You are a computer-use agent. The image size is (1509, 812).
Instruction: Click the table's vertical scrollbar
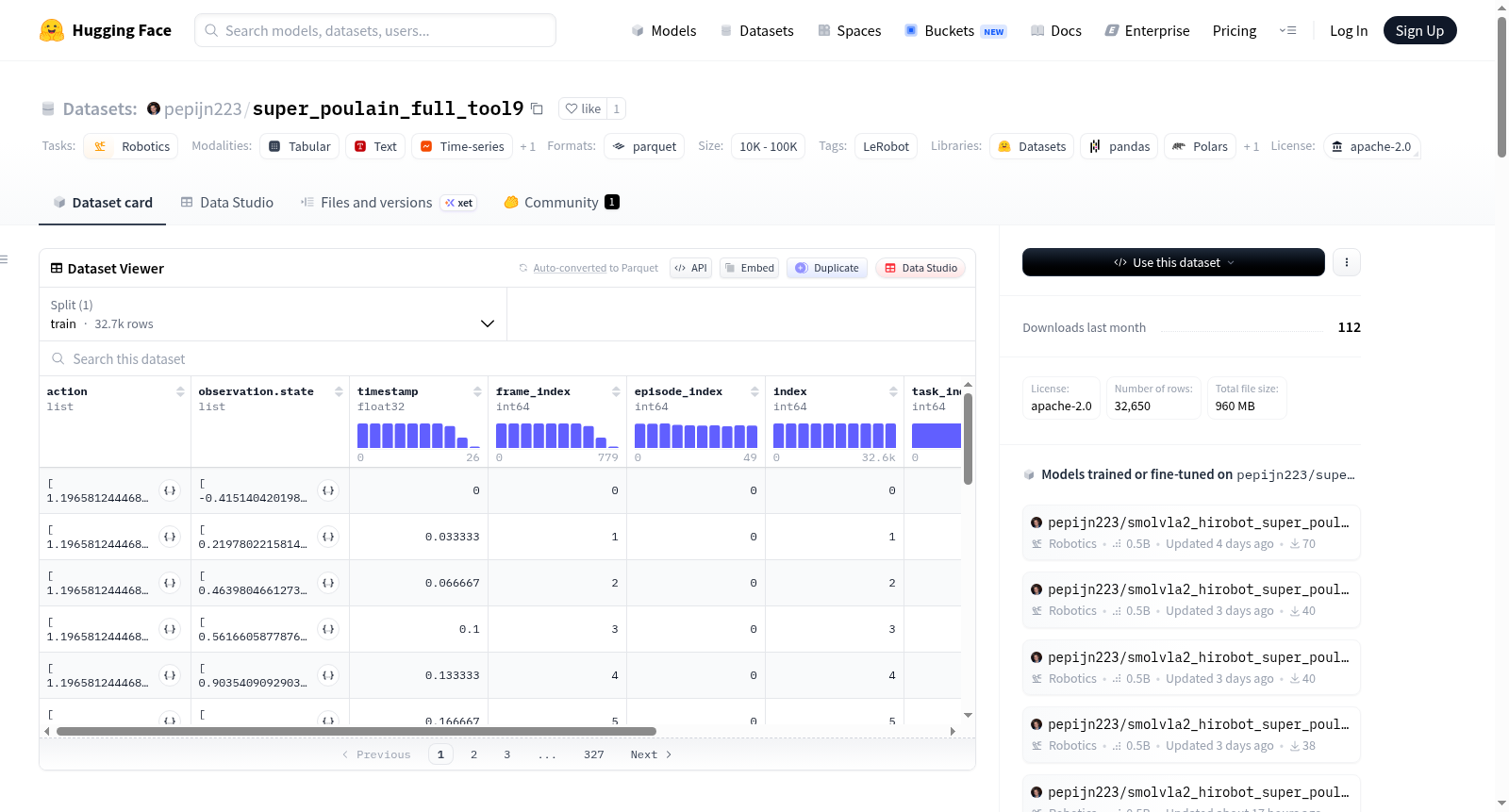[x=968, y=439]
